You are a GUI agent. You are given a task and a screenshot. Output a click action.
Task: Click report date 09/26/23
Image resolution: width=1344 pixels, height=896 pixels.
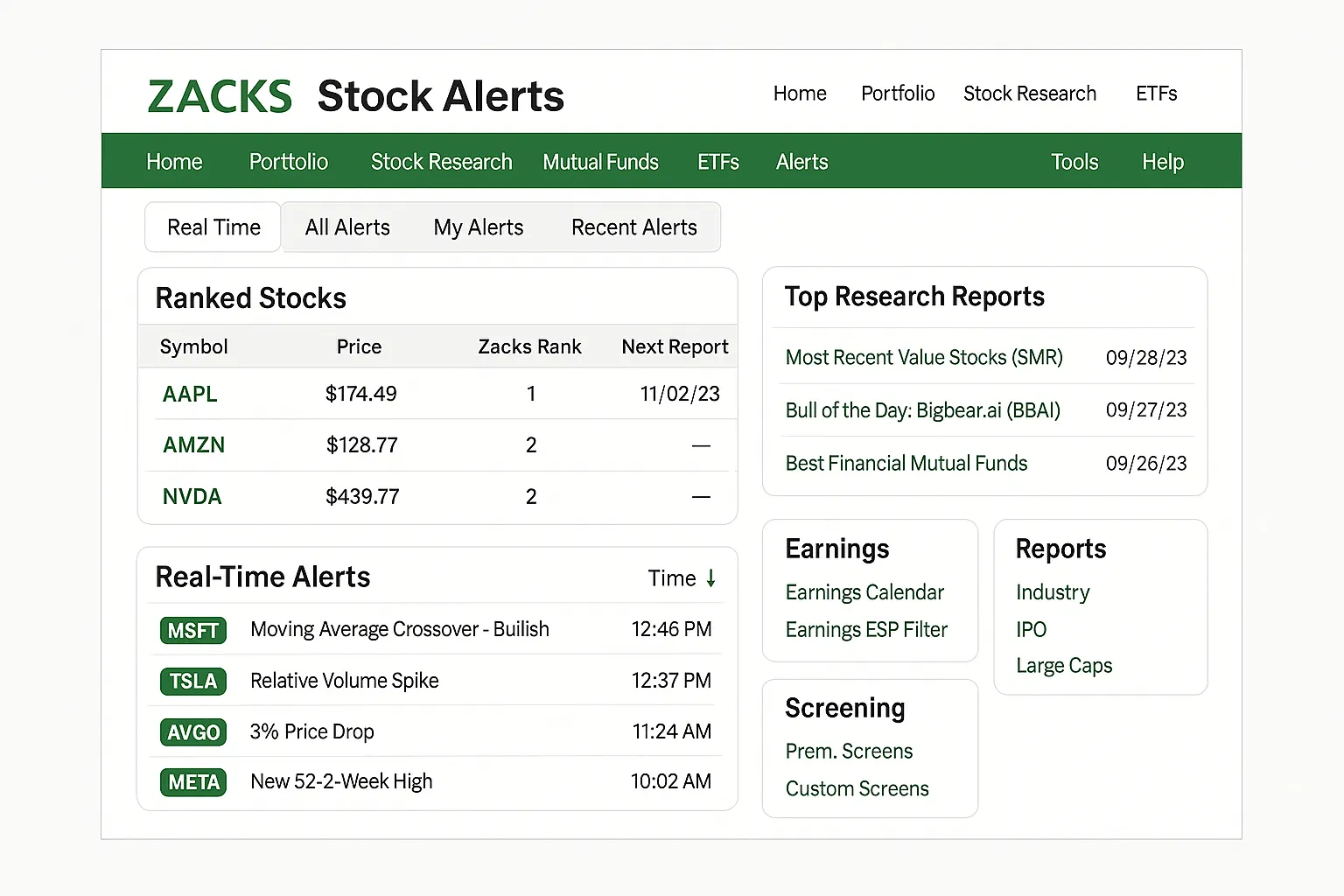pyautogui.click(x=1146, y=464)
